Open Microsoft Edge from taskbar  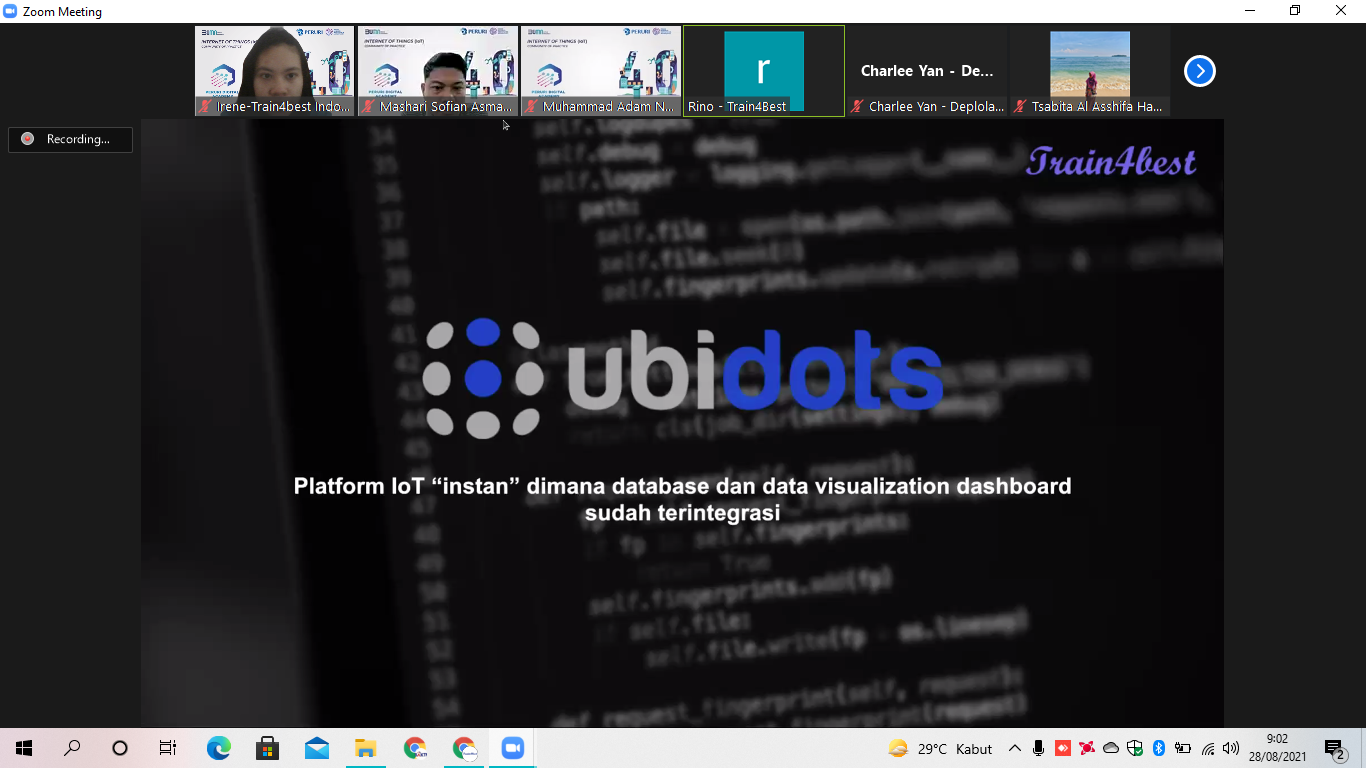[x=218, y=748]
